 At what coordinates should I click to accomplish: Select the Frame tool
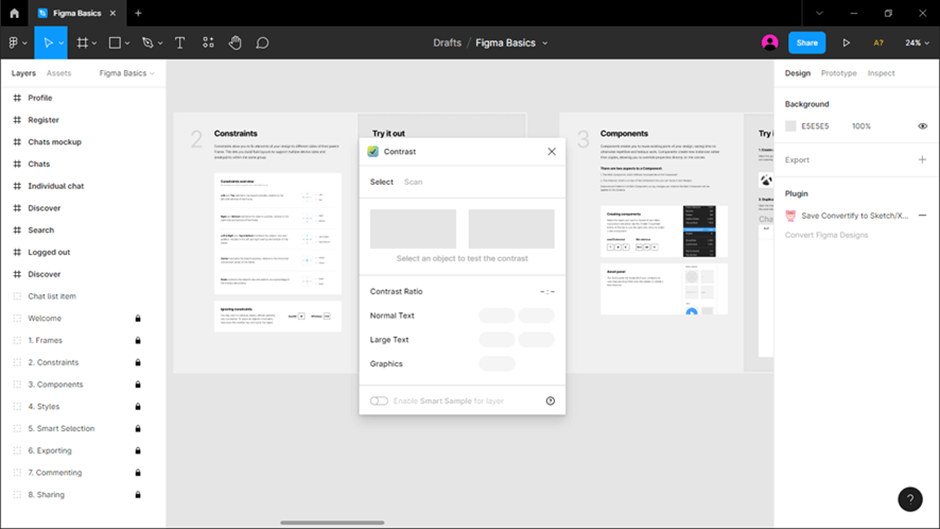(82, 43)
